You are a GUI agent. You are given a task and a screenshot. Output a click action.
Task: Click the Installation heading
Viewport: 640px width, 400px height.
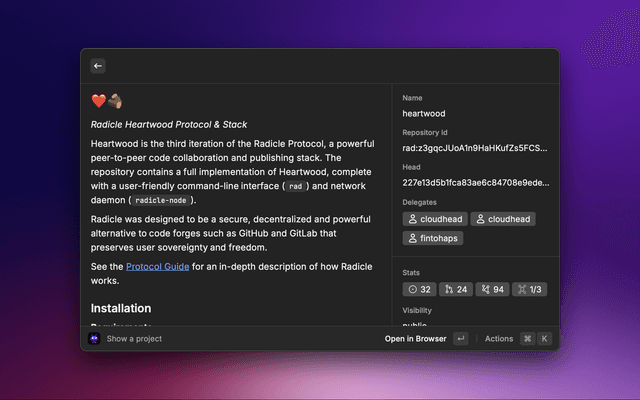121,308
